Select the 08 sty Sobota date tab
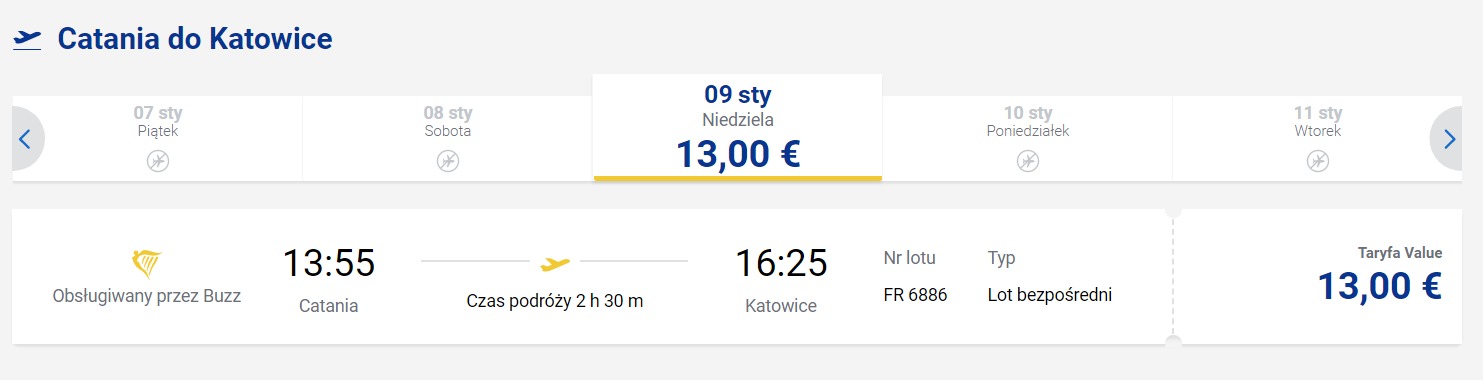 point(448,139)
